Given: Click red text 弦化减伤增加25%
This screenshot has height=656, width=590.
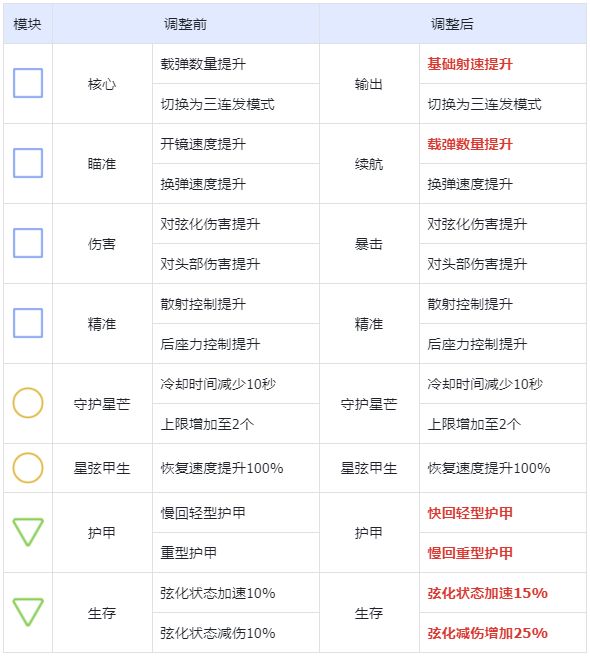Looking at the screenshot, I should (x=487, y=633).
